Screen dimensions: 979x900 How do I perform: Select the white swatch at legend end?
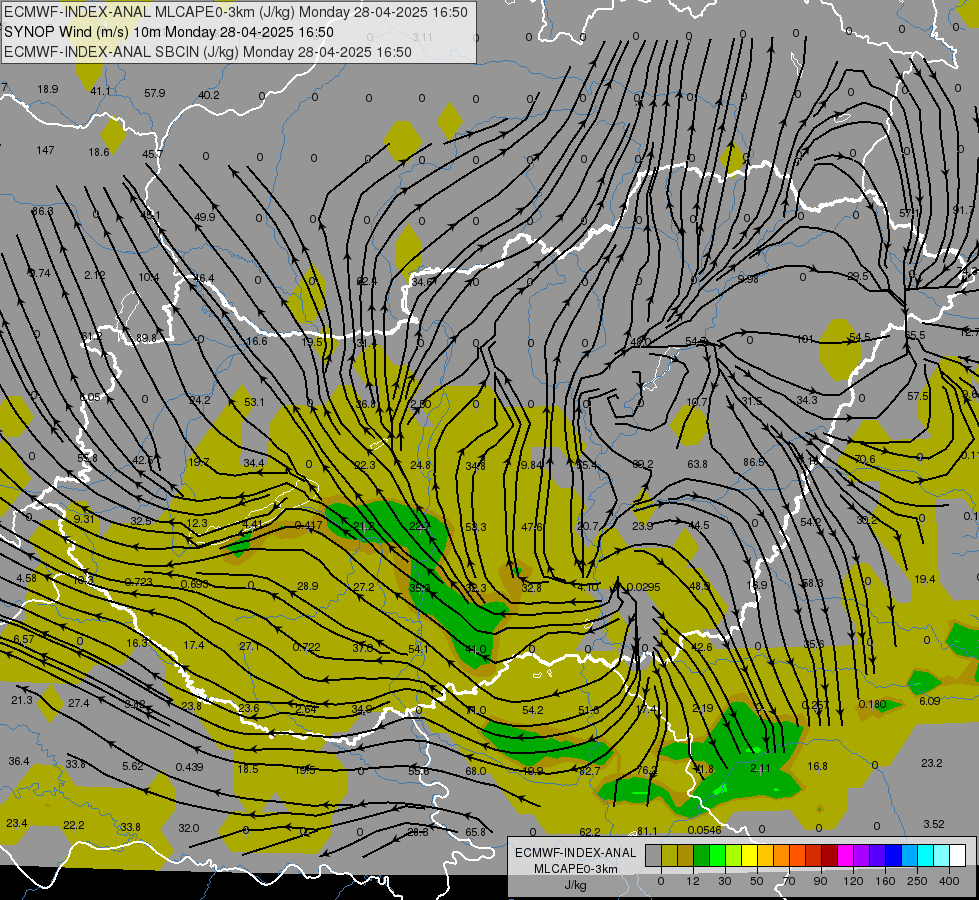coord(957,855)
